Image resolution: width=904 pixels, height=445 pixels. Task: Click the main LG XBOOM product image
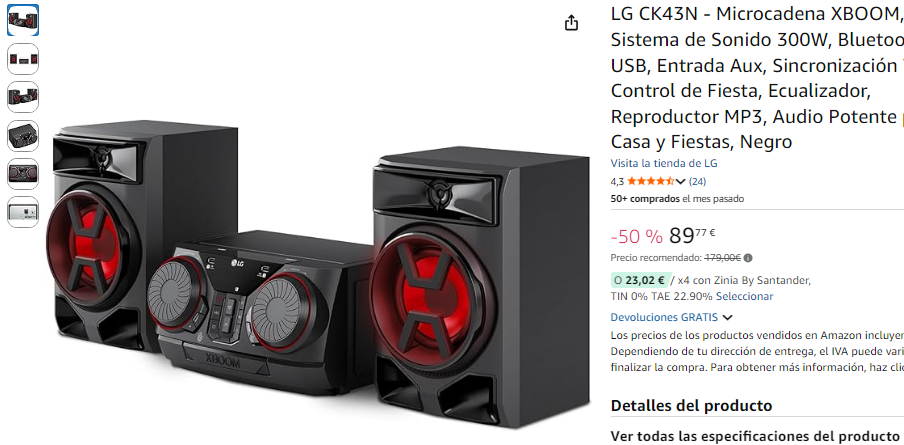(317, 274)
